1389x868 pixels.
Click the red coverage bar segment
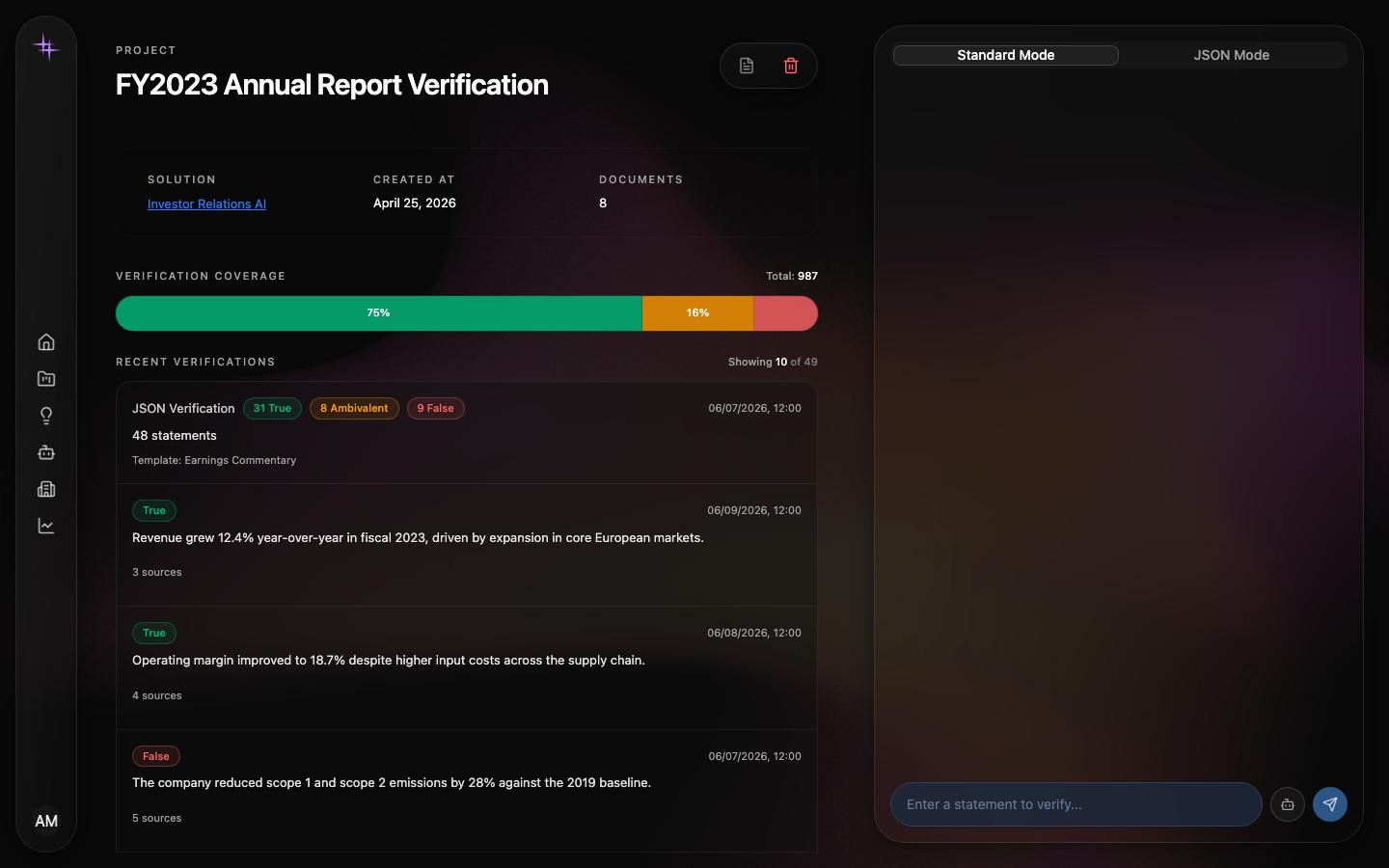[x=785, y=313]
